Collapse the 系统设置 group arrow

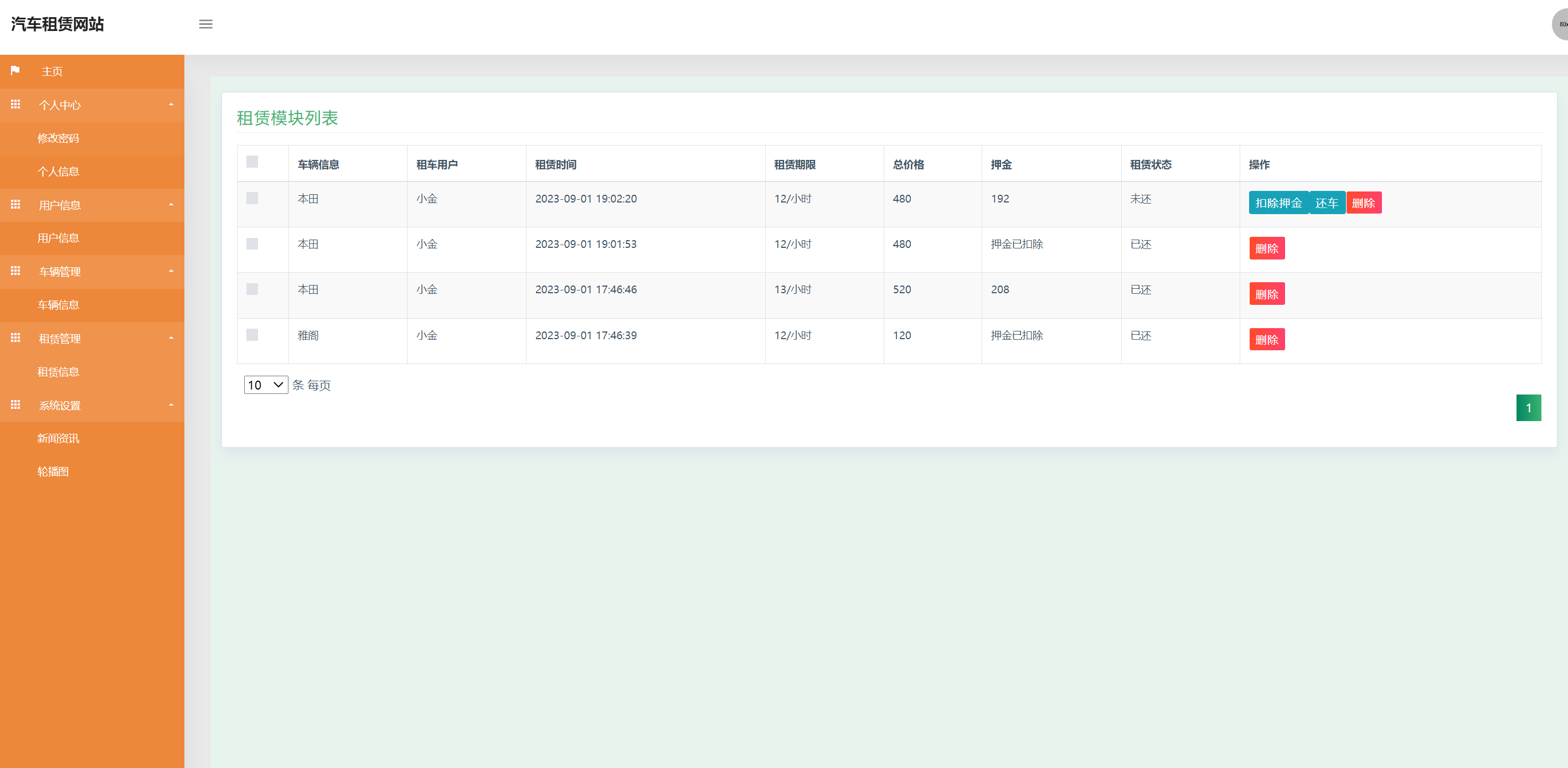(171, 405)
